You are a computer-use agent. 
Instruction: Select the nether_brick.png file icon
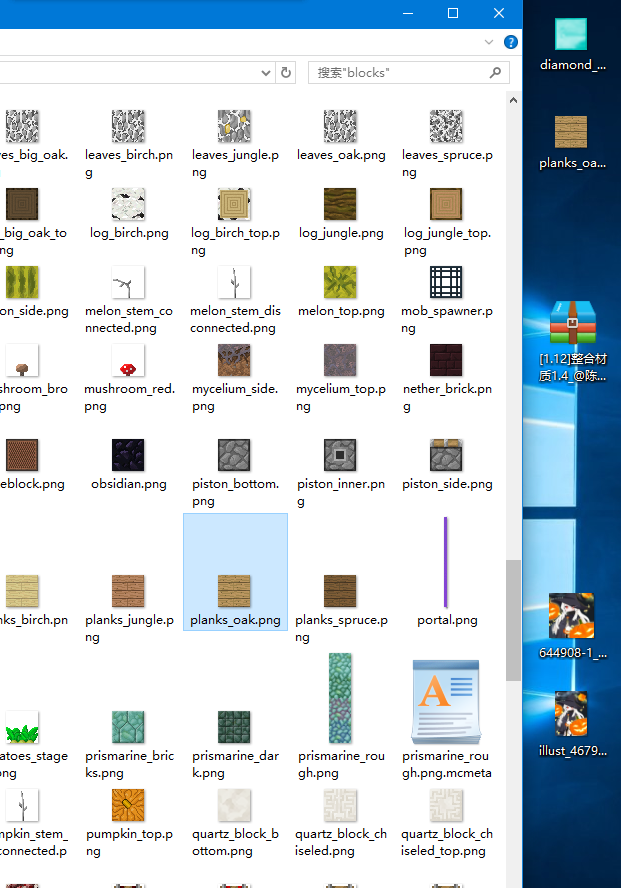tap(446, 360)
